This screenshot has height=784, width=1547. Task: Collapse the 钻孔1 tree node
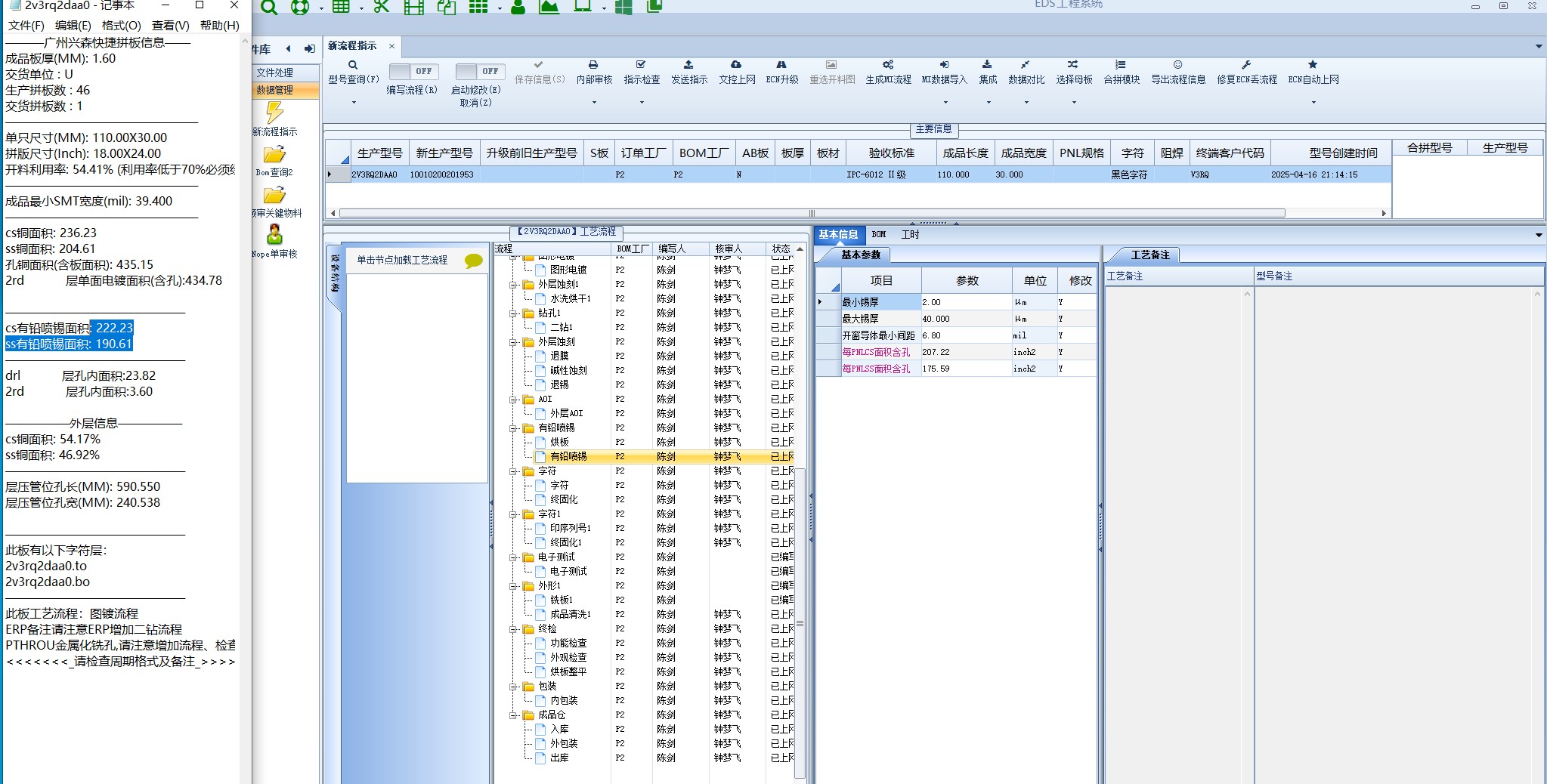point(513,313)
